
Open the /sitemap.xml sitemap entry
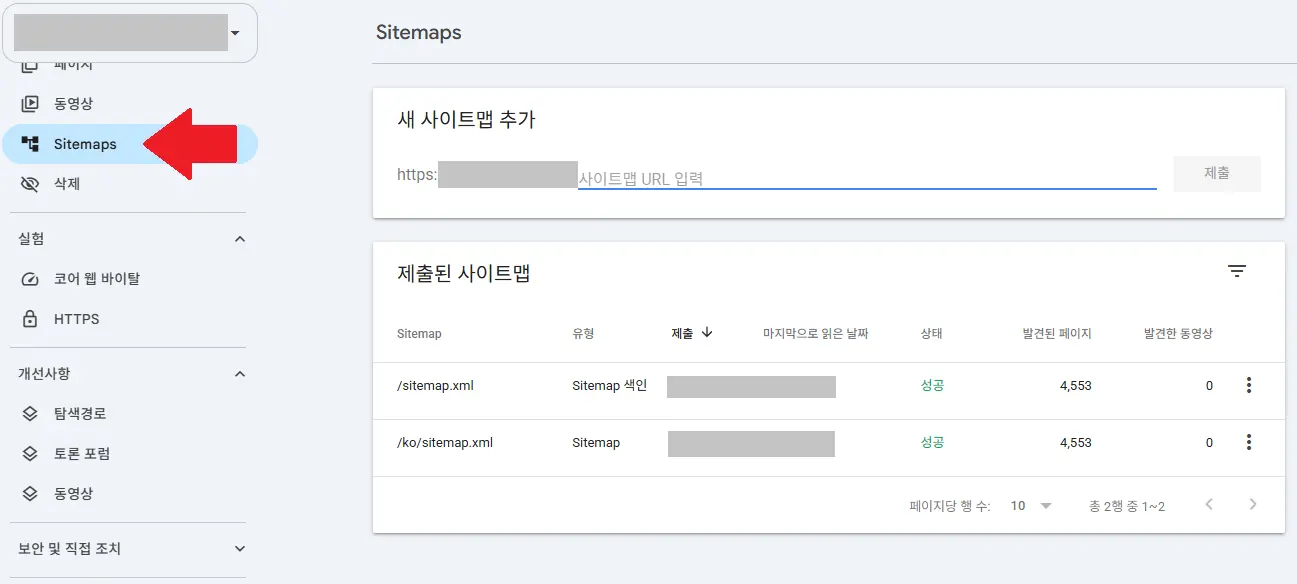[435, 385]
